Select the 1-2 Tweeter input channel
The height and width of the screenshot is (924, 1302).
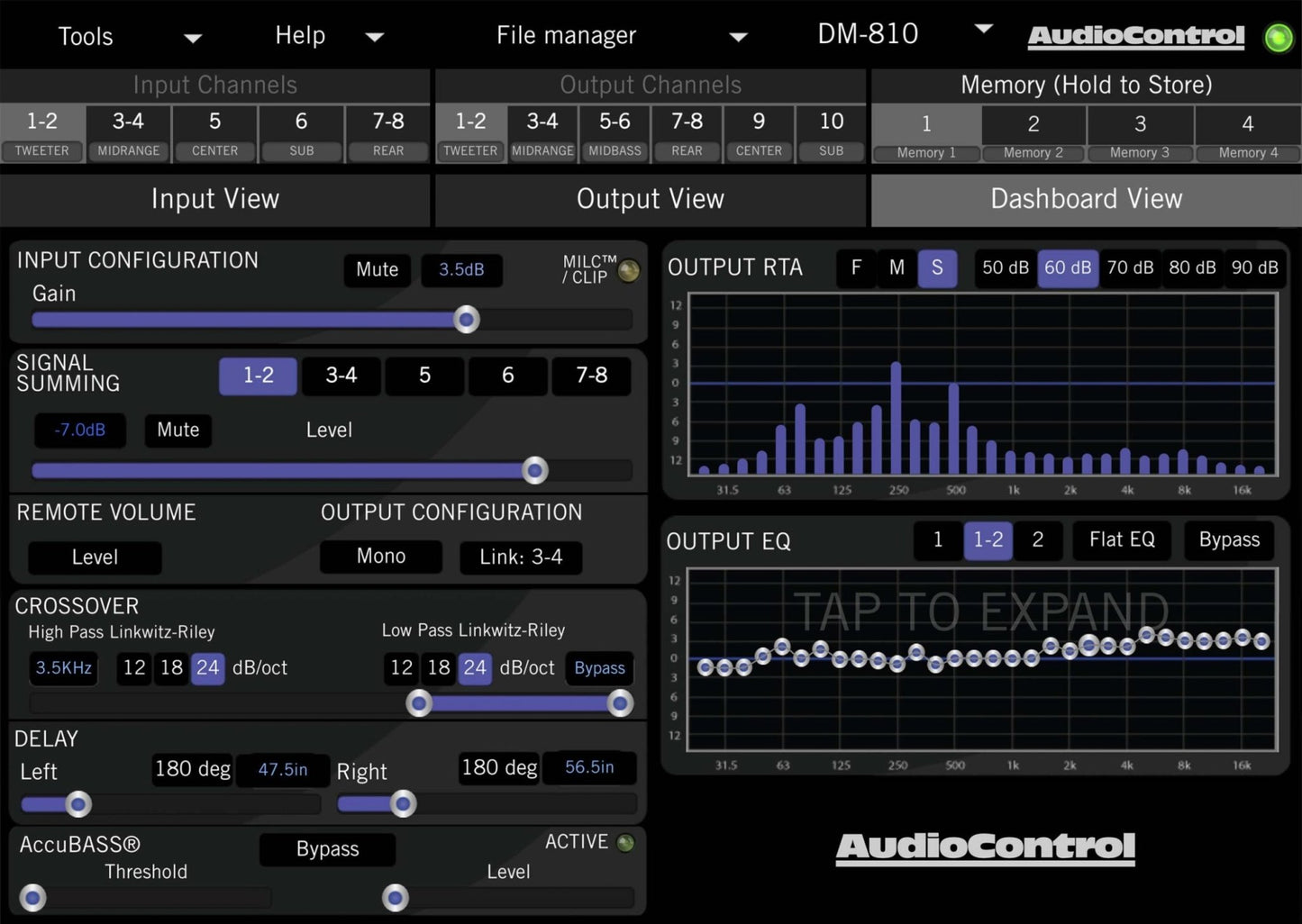point(42,132)
